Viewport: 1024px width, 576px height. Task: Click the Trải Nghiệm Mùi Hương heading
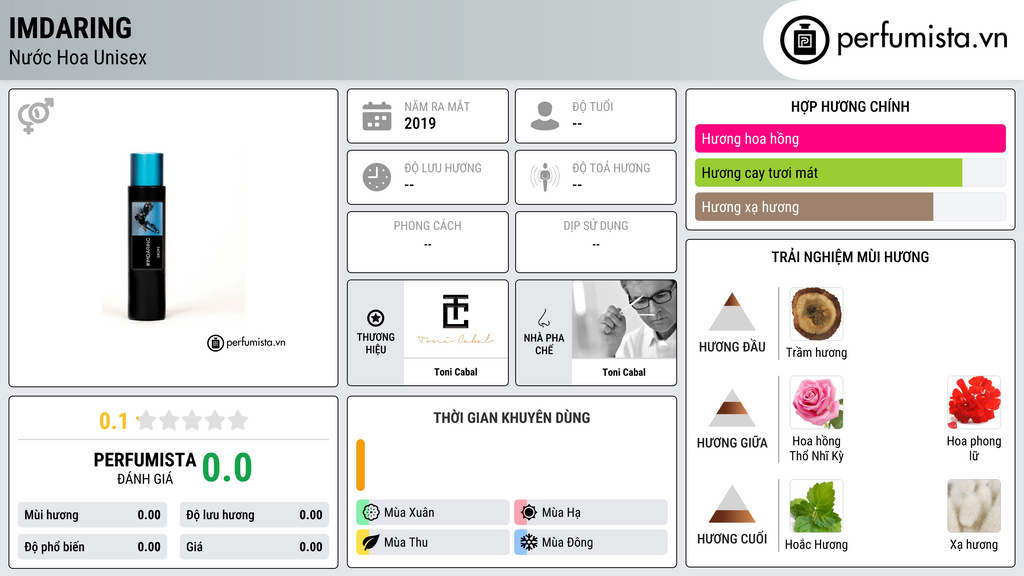[850, 257]
